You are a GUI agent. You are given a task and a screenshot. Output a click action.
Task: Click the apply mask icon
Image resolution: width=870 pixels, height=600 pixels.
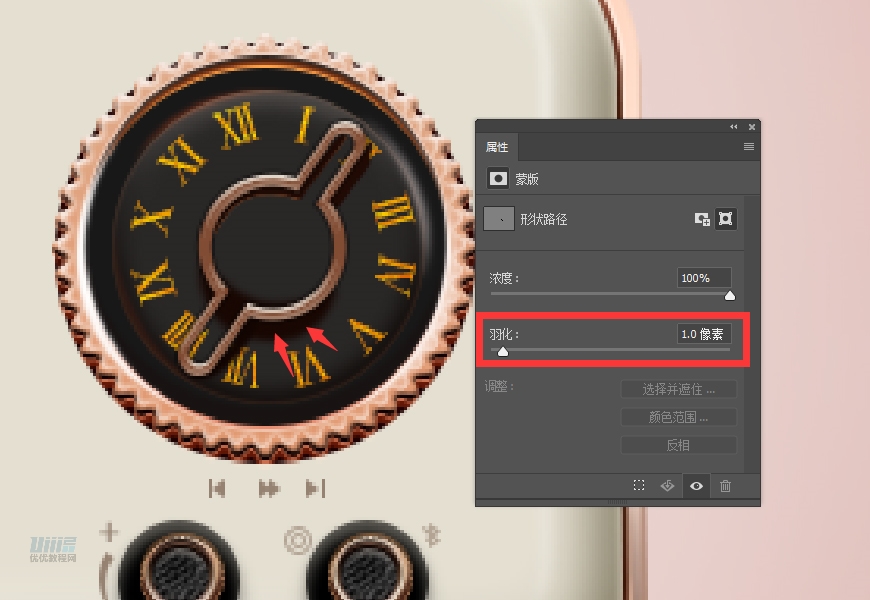667,486
